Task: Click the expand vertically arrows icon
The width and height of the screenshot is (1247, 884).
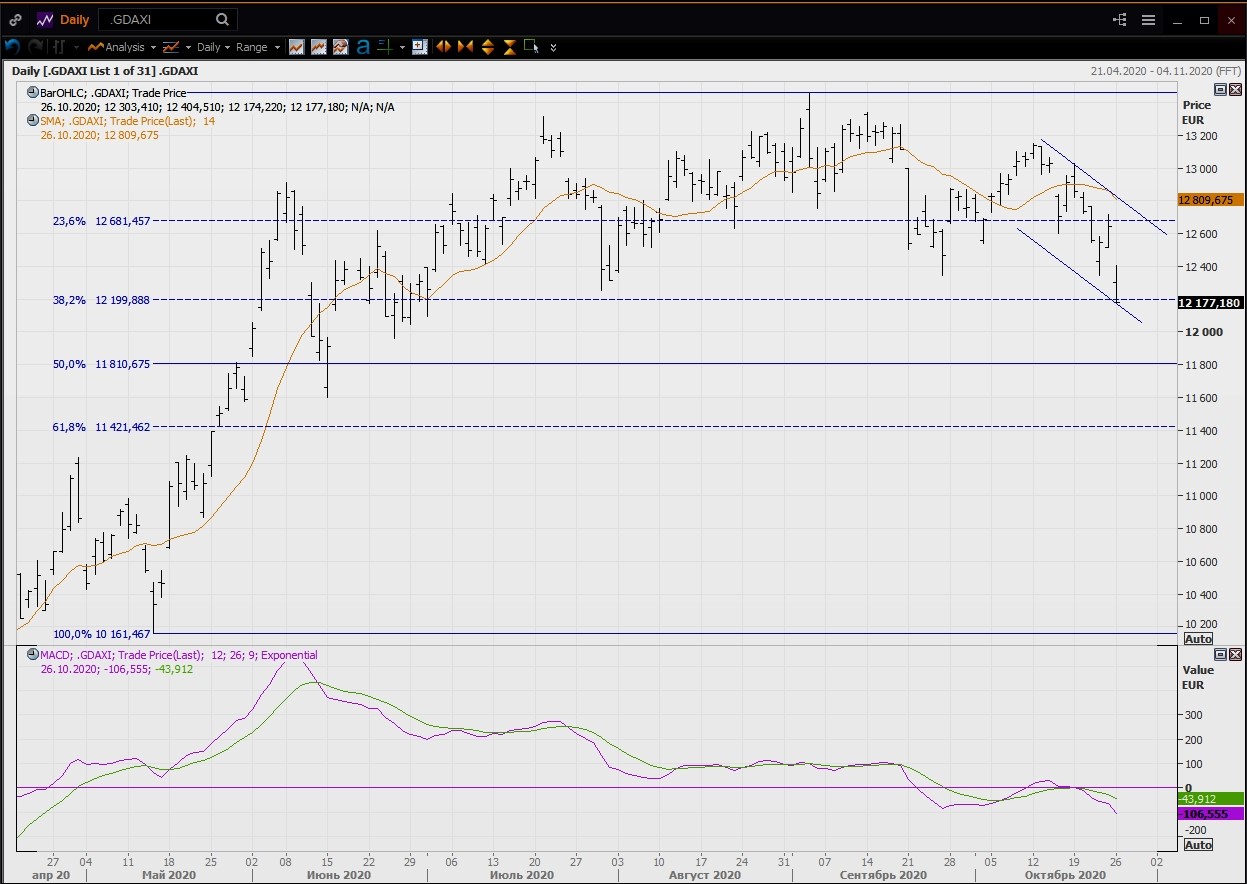Action: coord(487,46)
